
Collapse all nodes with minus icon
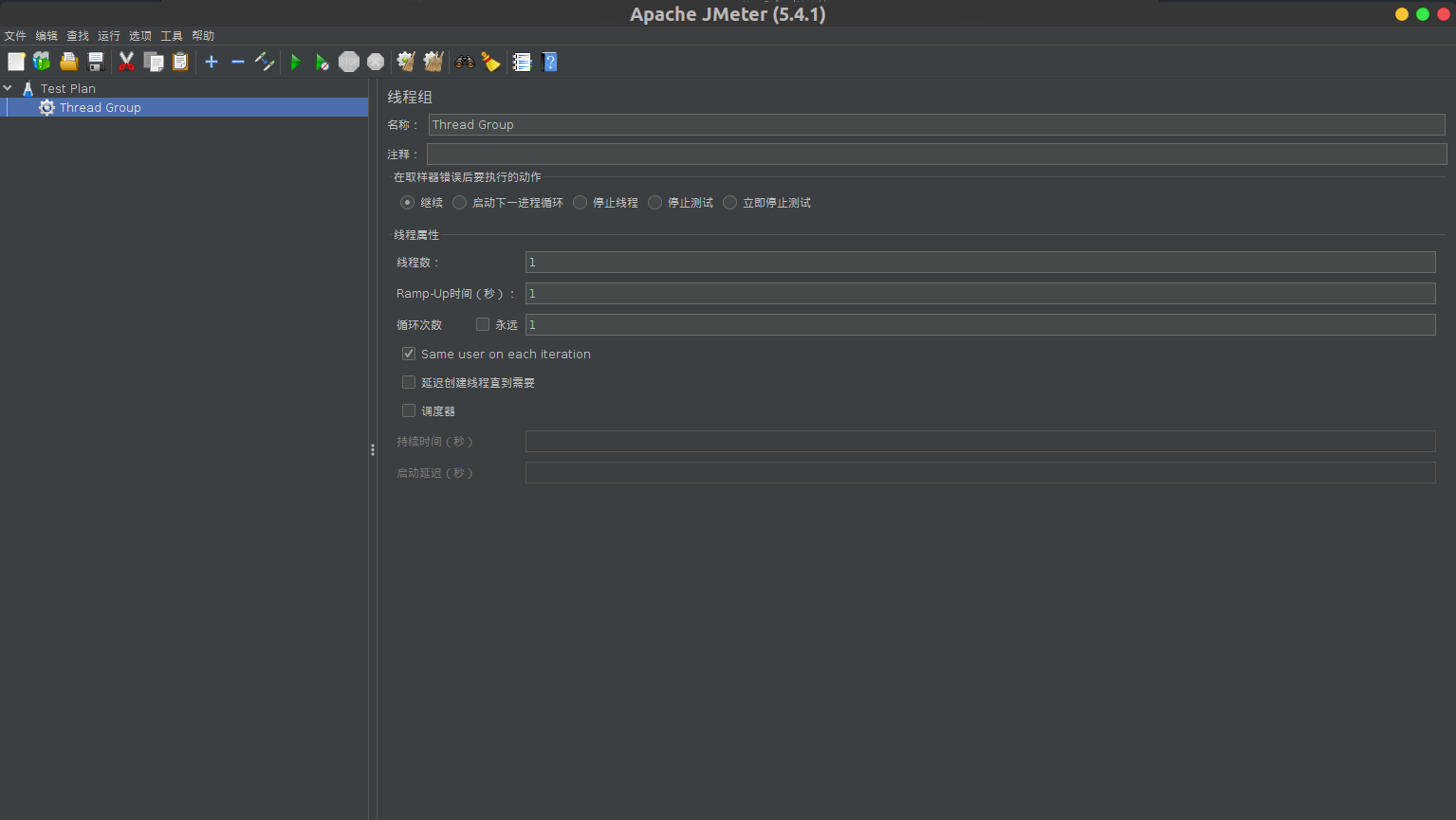pos(238,62)
